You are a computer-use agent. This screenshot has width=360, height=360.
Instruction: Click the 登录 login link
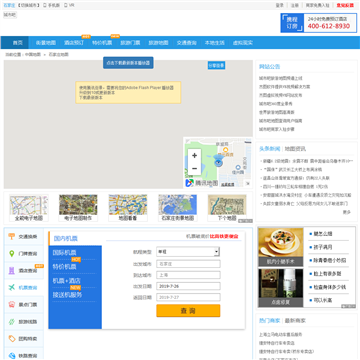[279, 5]
